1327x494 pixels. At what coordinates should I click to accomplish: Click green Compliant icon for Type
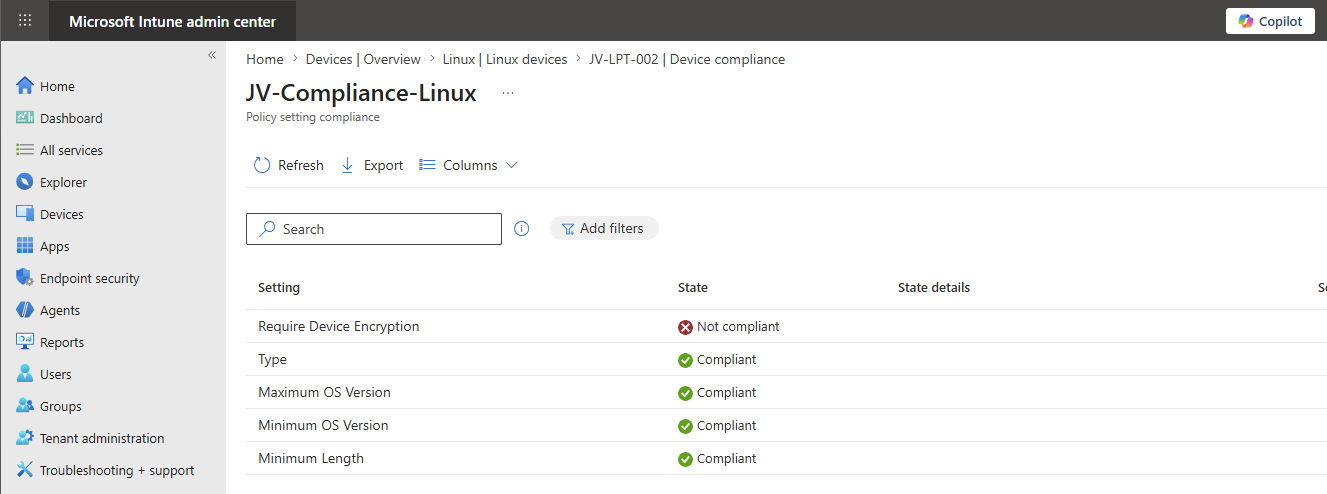(685, 360)
